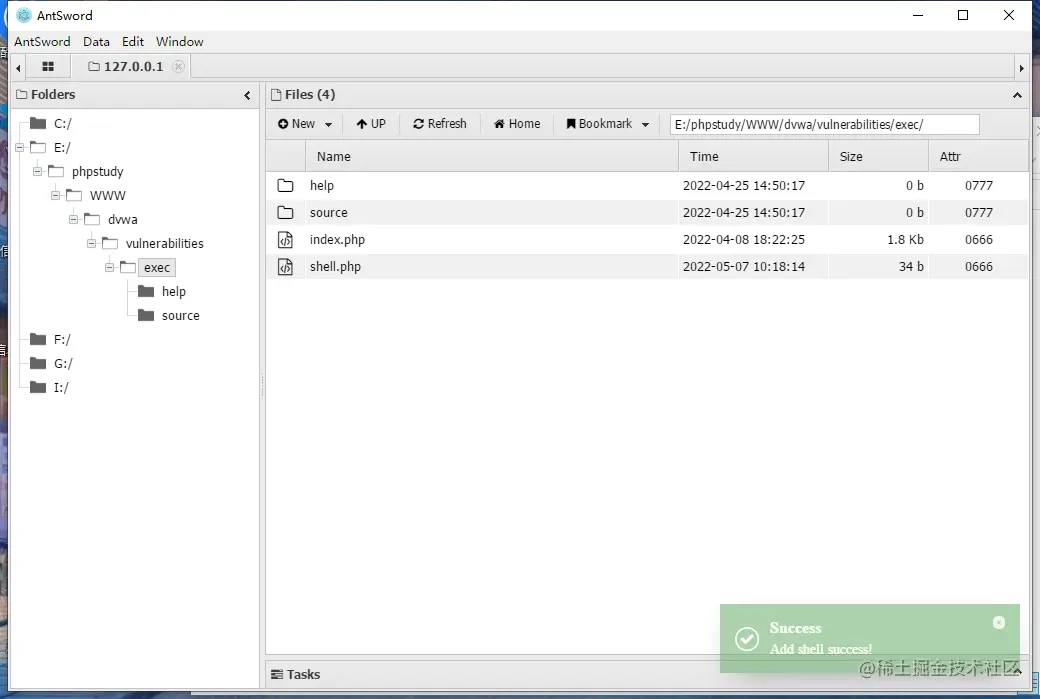Select WWW in the folder tree

[x=107, y=196]
